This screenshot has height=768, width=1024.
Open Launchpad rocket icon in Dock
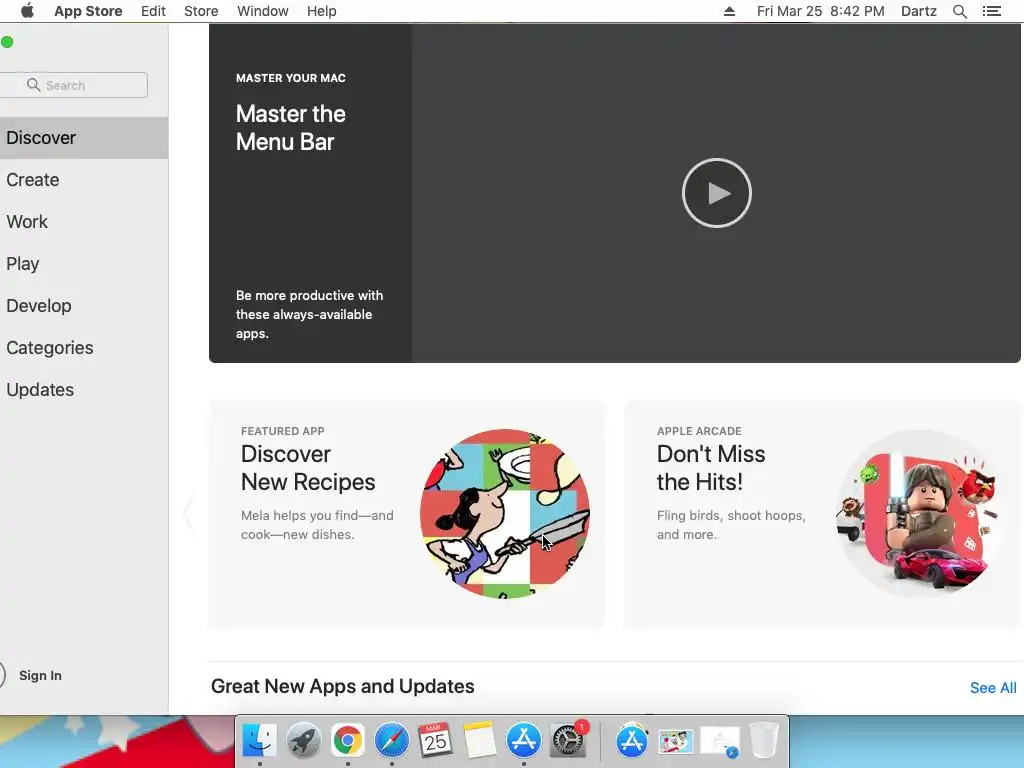tap(304, 741)
